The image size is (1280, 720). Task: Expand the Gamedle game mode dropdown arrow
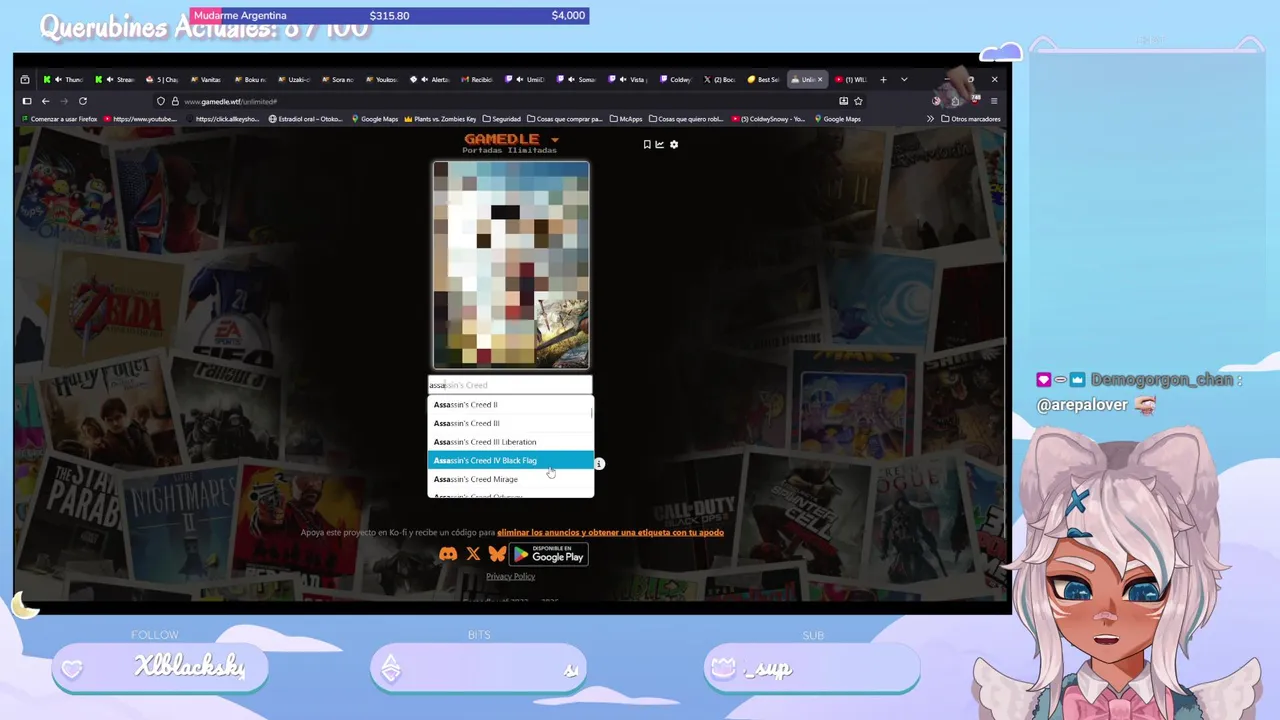(x=555, y=140)
